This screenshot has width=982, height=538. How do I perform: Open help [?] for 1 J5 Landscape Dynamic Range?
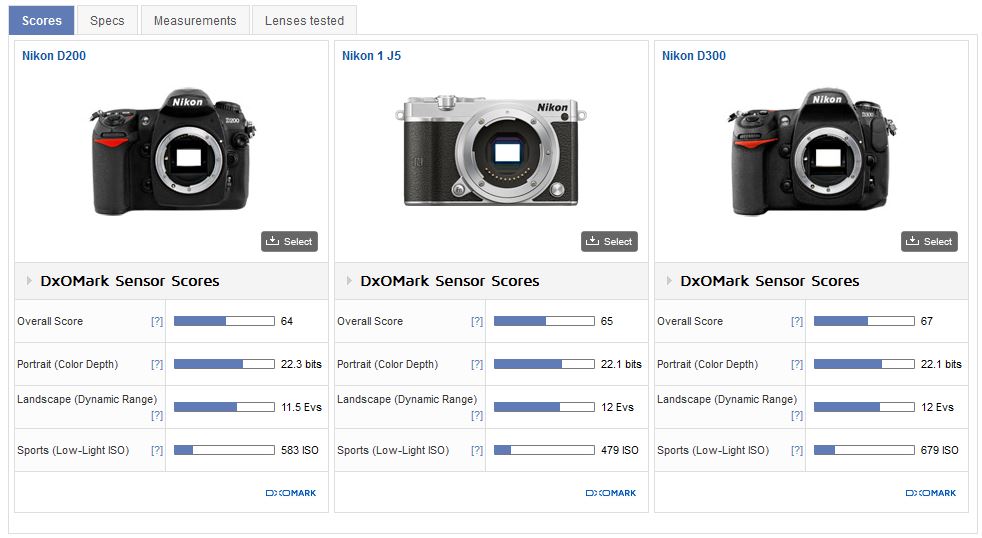(477, 415)
